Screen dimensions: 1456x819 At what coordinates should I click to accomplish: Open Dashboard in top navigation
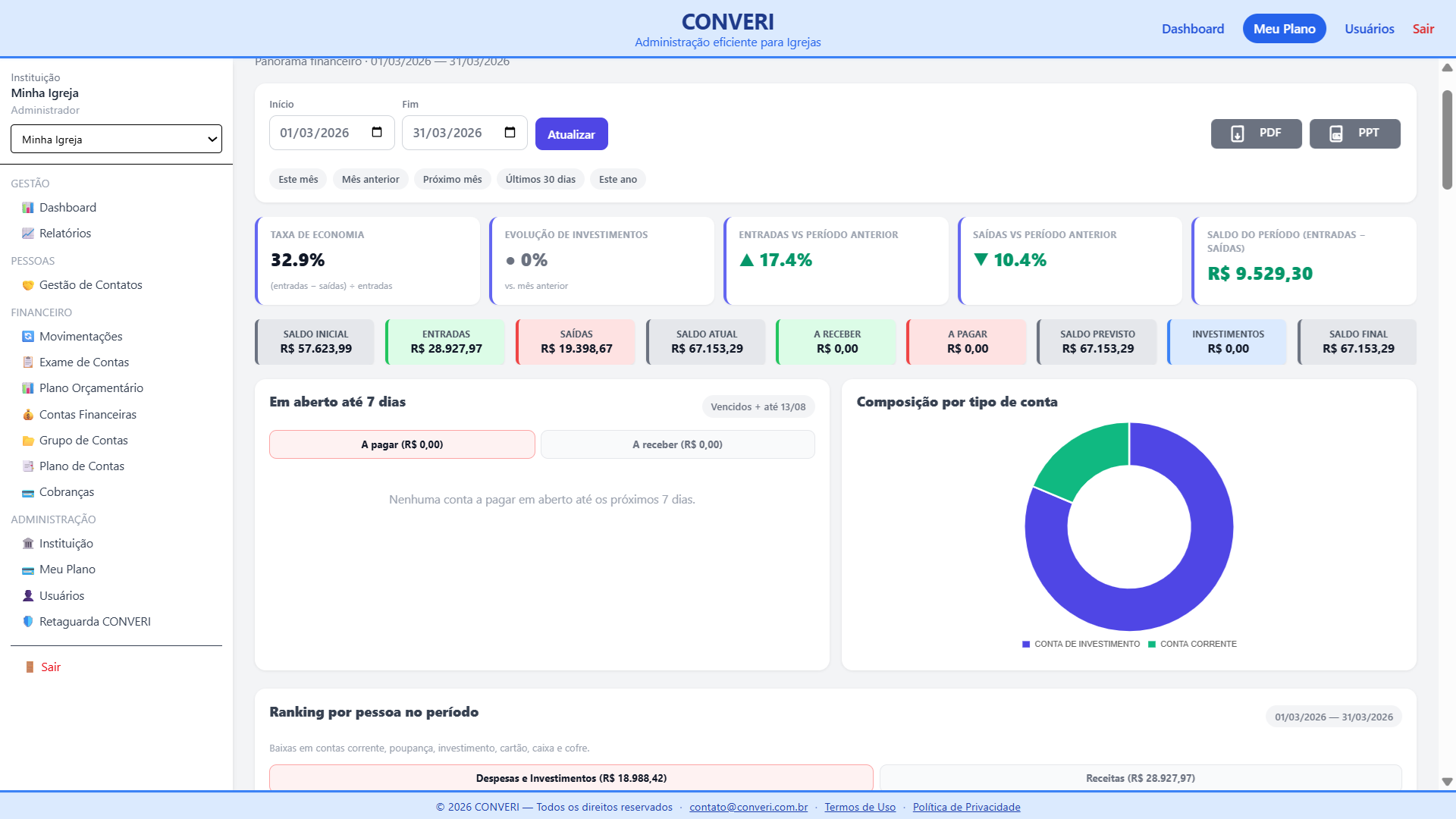point(1193,29)
